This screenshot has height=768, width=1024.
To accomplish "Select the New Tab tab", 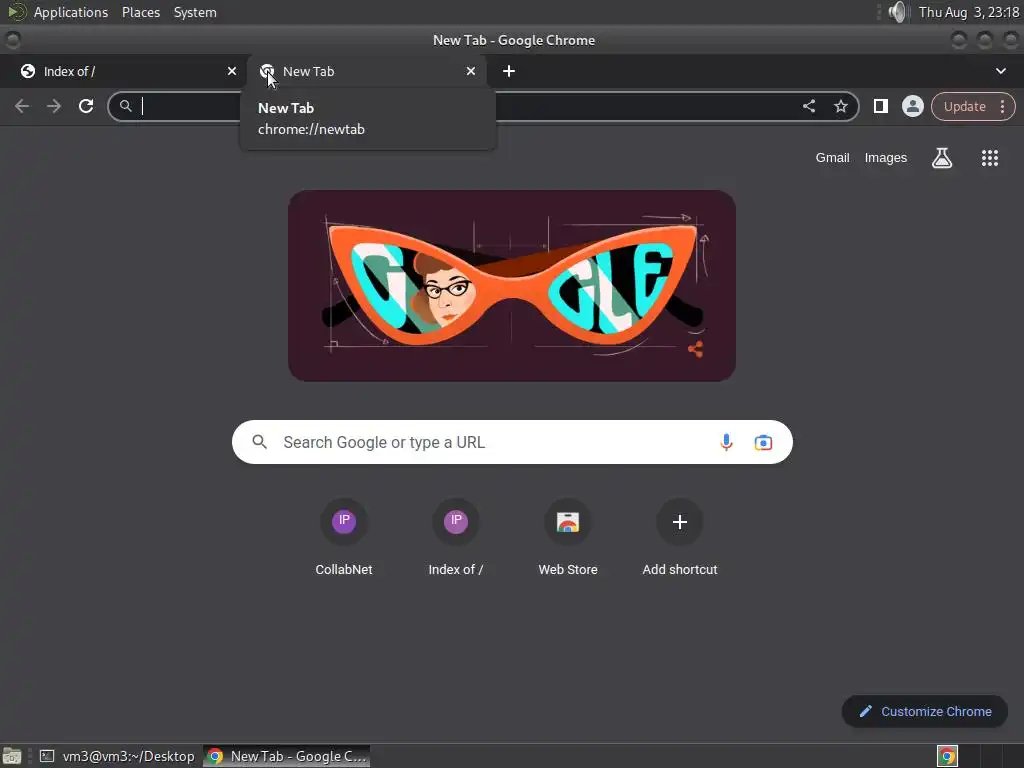I will pyautogui.click(x=367, y=71).
